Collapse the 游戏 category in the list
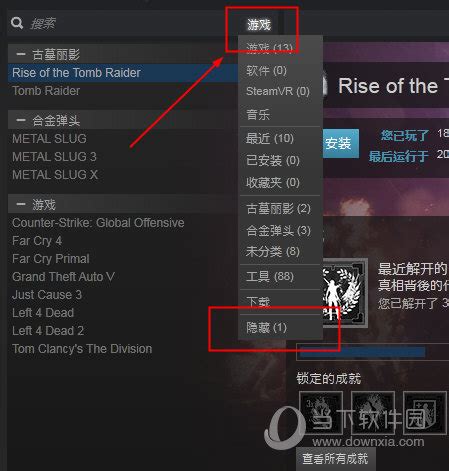The height and width of the screenshot is (471, 449). tap(21, 204)
